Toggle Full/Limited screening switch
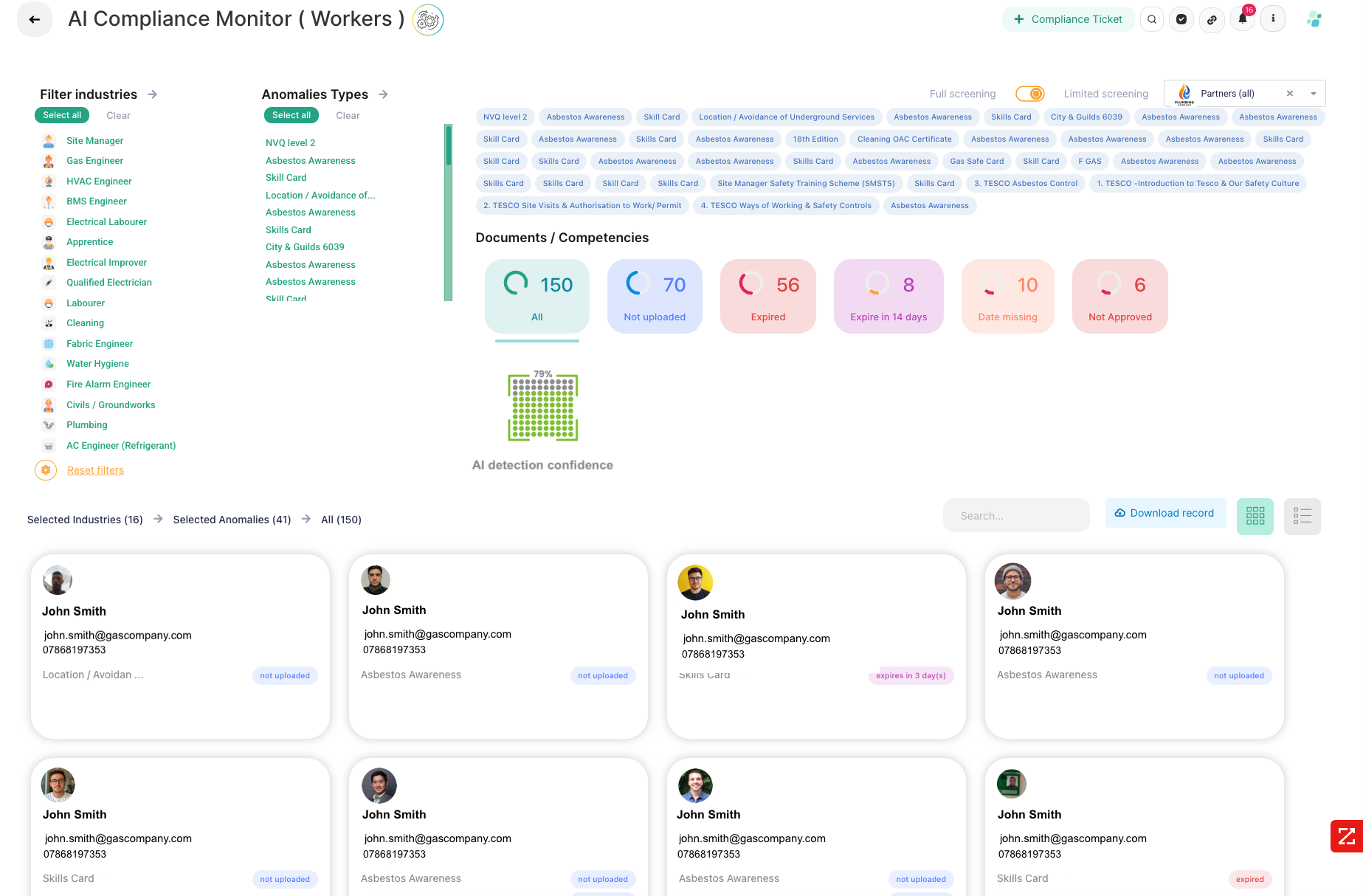This screenshot has height=896, width=1363. point(1029,94)
